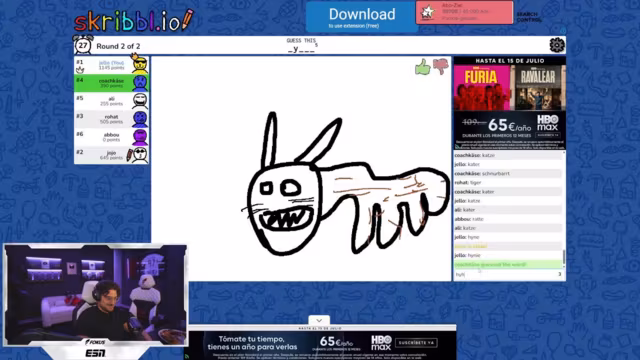Open the red banner ad at top
640x360 pixels.
[464, 12]
